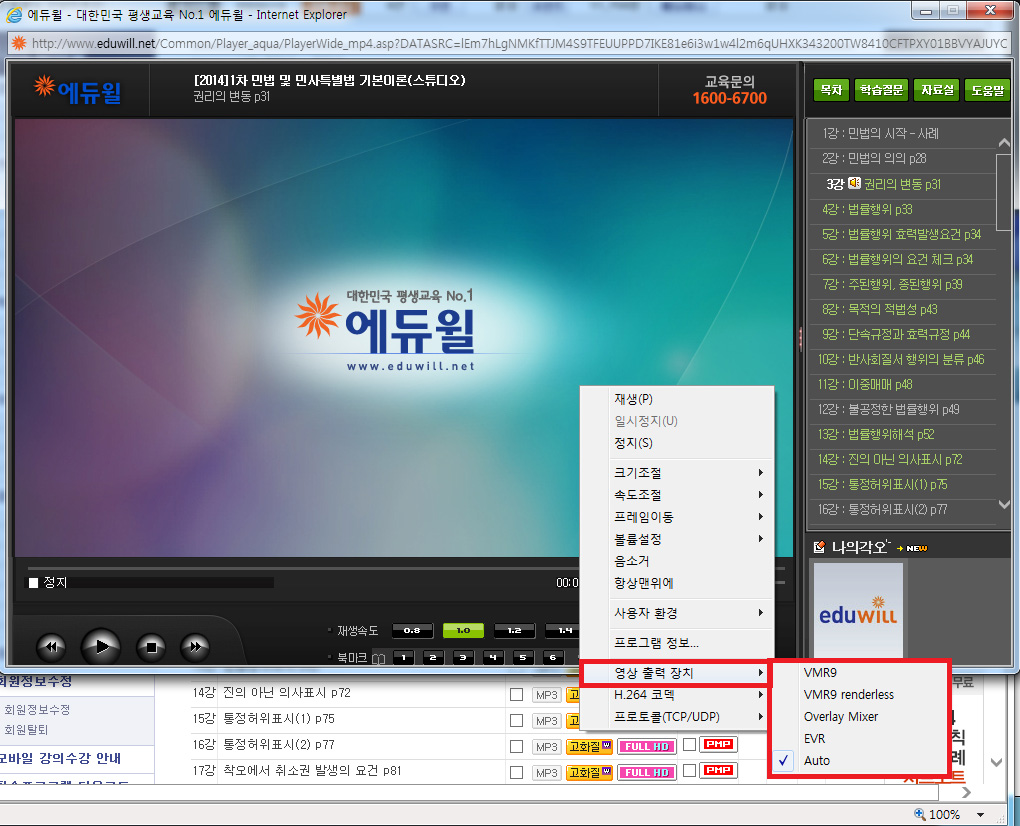This screenshot has width=1020, height=826.
Task: Click the FULL HD badge for lecture 17
Action: (647, 772)
